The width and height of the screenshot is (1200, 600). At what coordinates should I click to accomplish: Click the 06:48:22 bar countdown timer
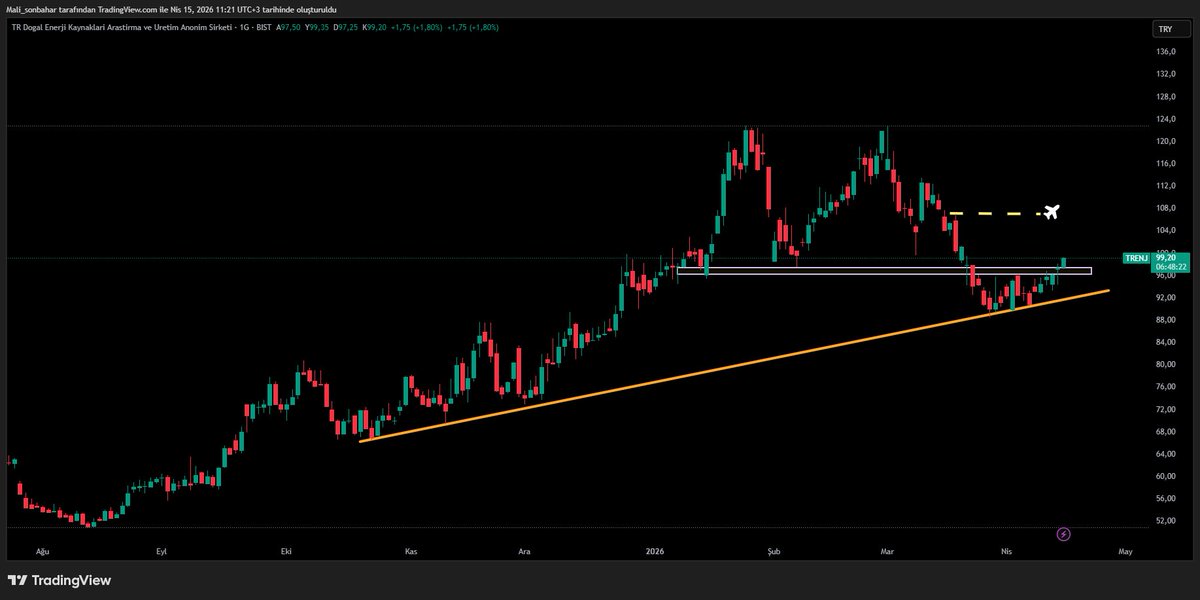point(1169,267)
